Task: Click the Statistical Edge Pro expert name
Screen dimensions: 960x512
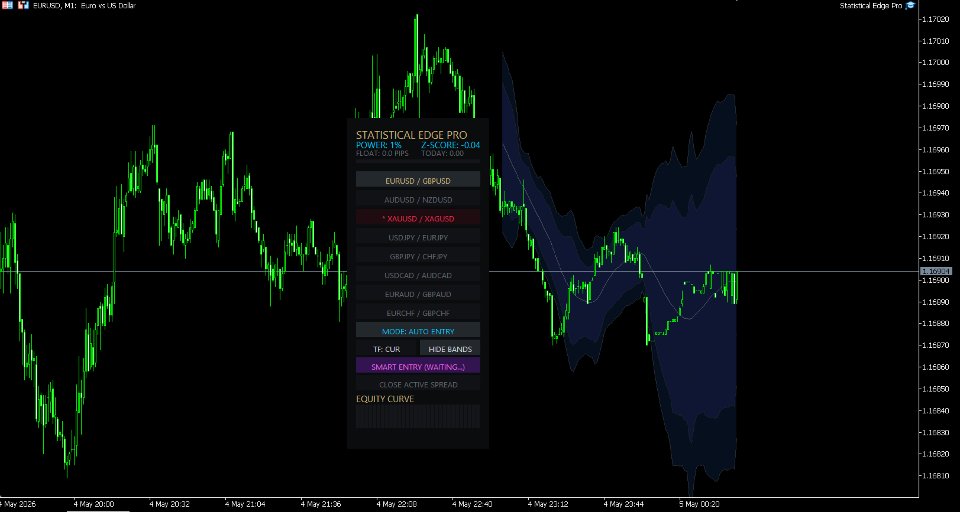Action: 871,6
